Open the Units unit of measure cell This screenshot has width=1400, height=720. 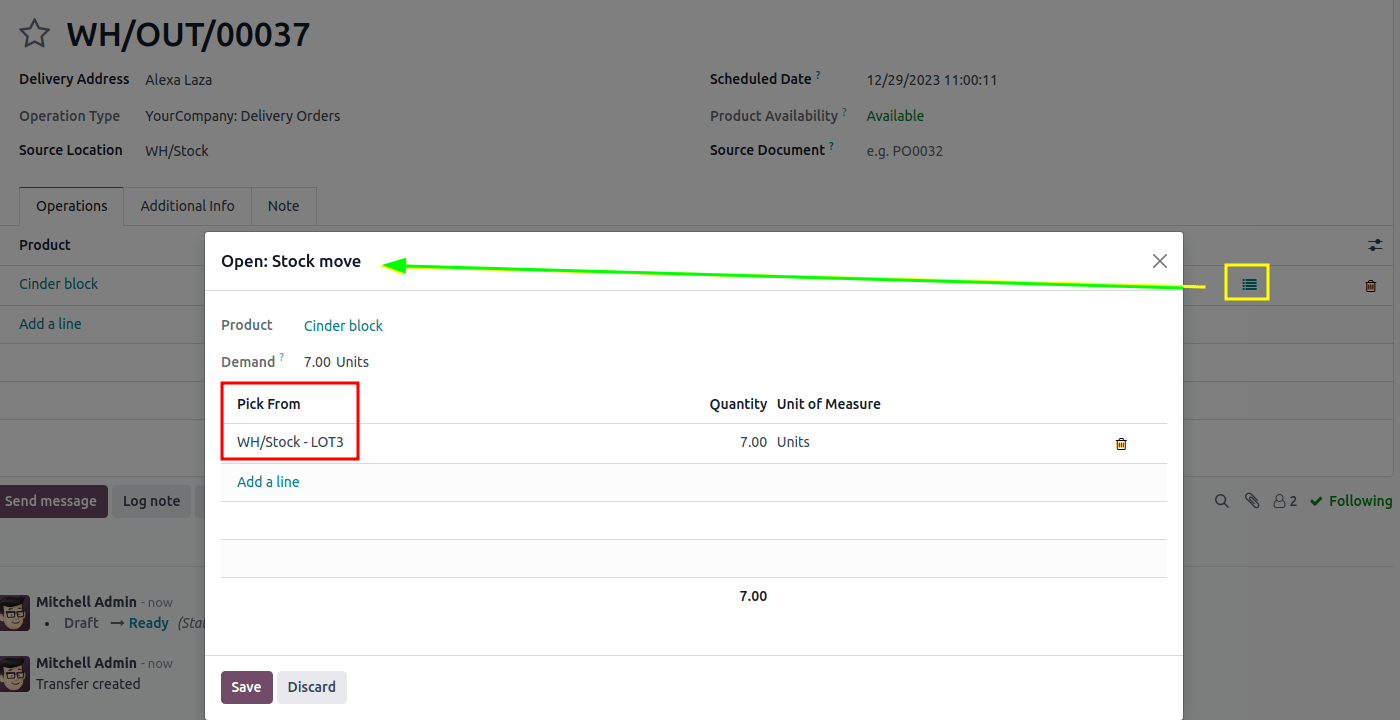(x=793, y=442)
